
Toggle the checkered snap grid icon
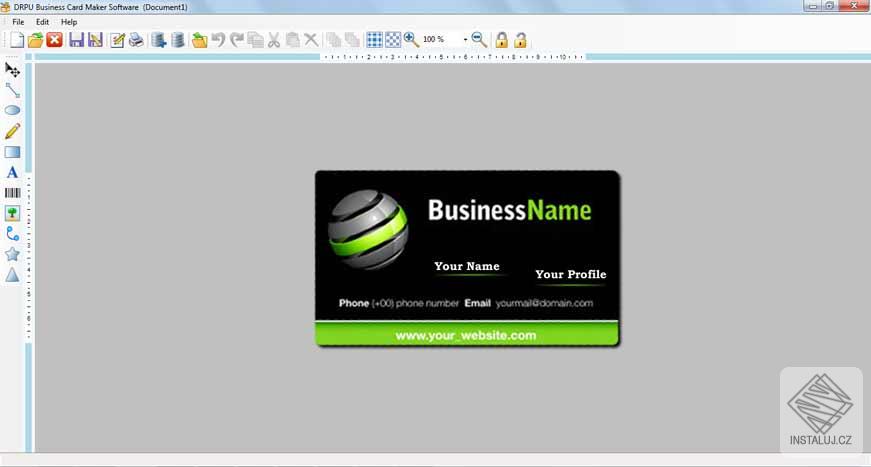pyautogui.click(x=393, y=40)
